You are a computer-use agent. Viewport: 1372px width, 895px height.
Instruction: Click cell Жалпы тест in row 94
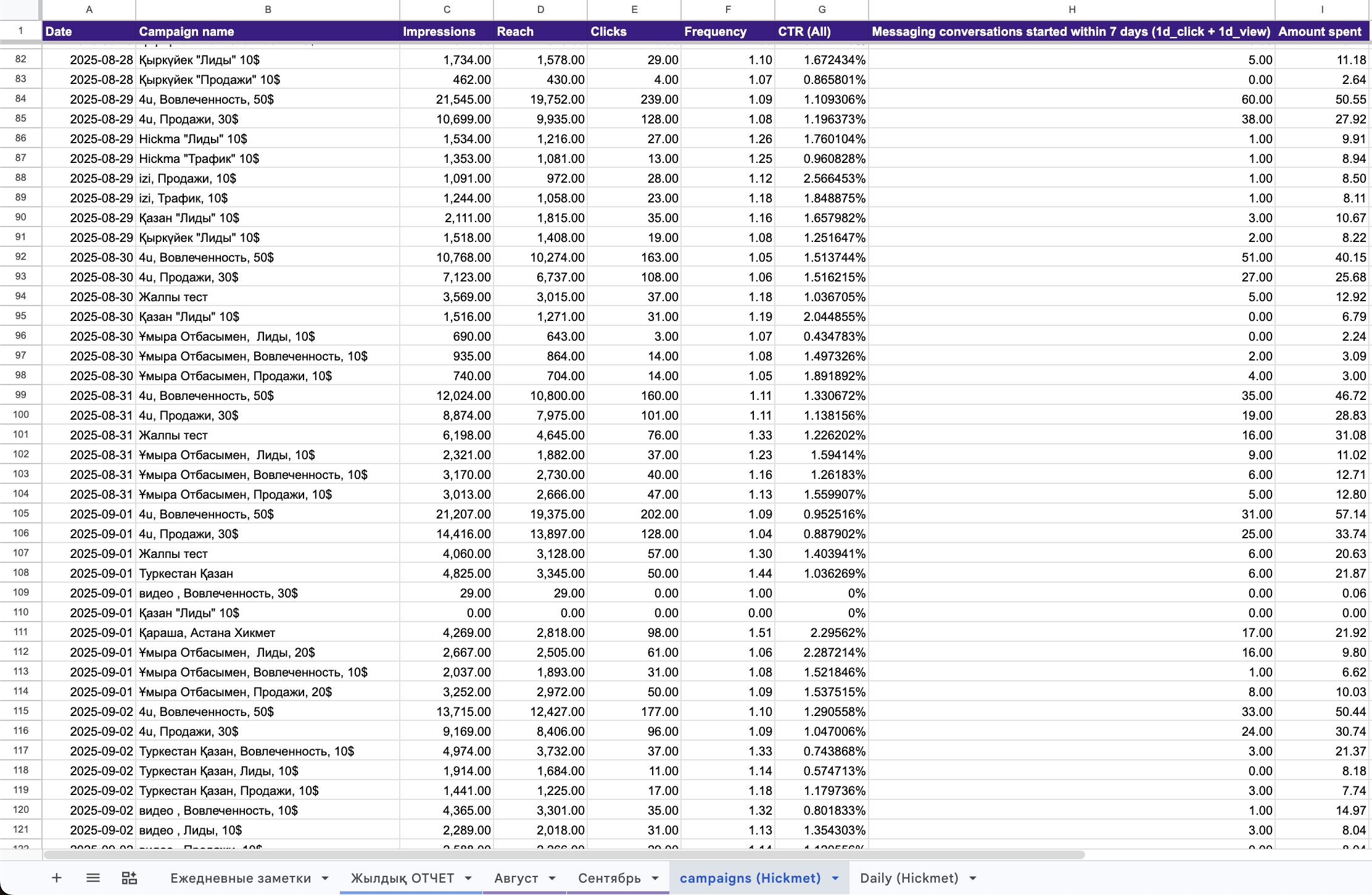click(x=268, y=297)
